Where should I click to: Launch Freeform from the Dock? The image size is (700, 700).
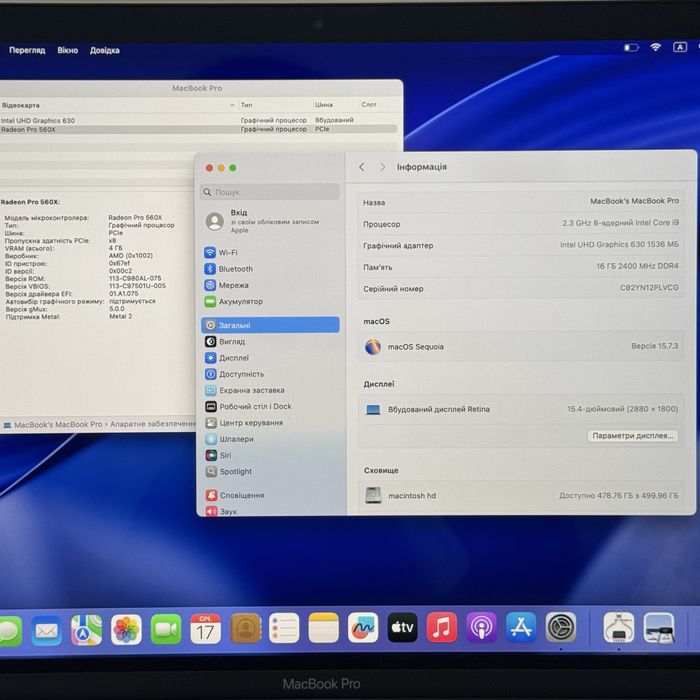[x=363, y=627]
